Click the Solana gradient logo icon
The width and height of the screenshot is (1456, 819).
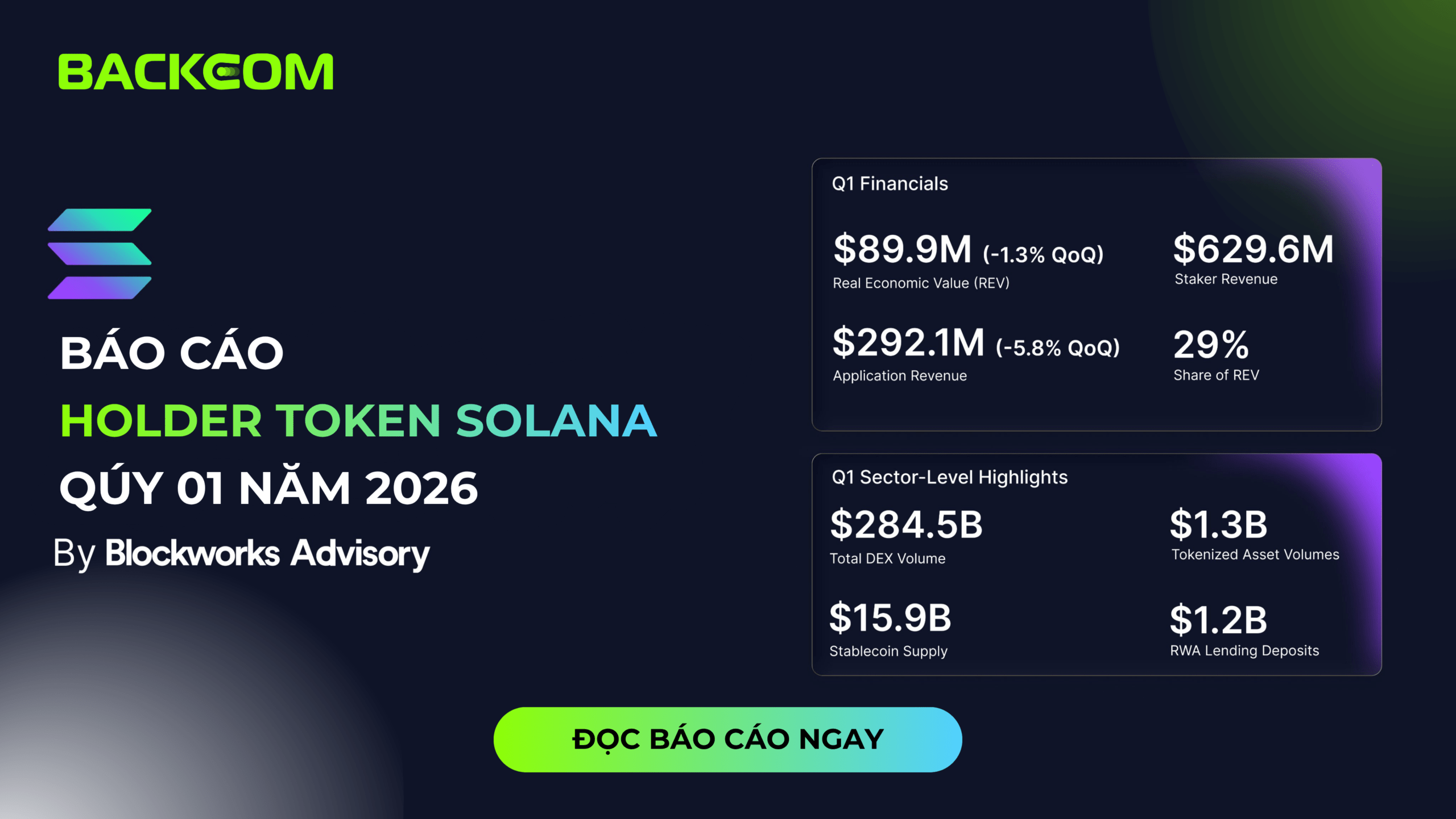pos(100,254)
